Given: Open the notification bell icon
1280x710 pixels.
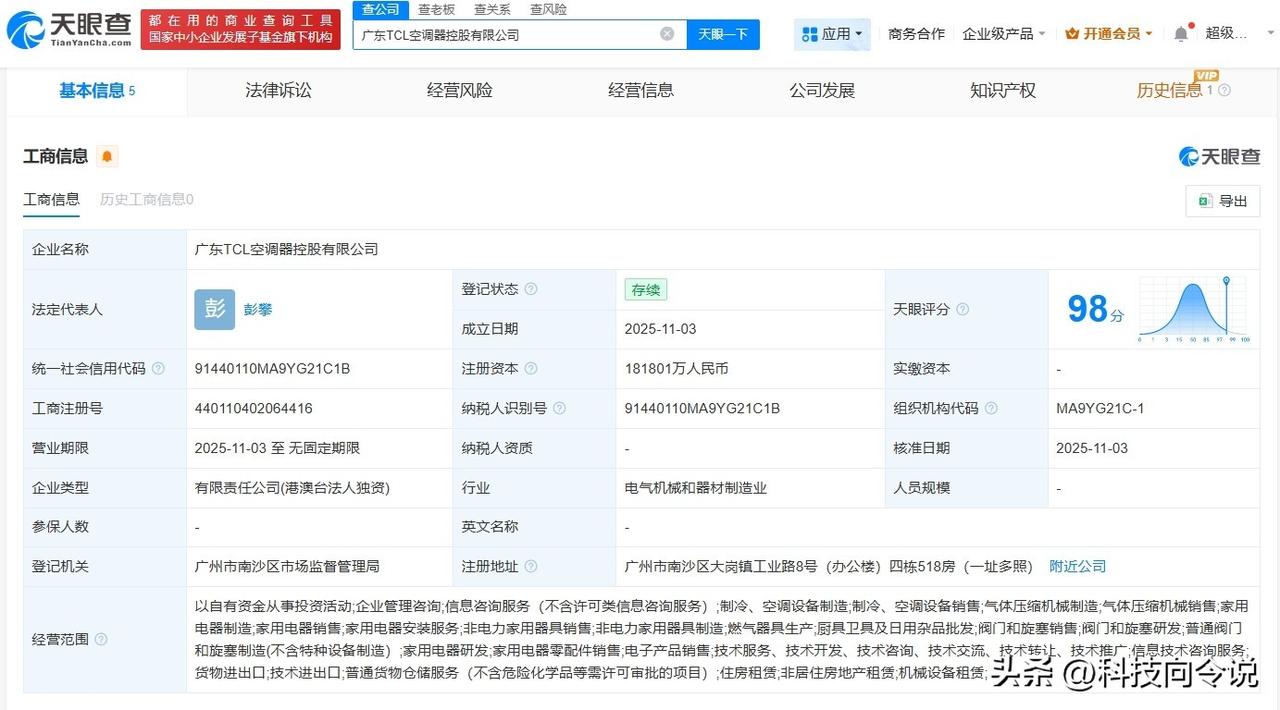Looking at the screenshot, I should coord(1181,33).
